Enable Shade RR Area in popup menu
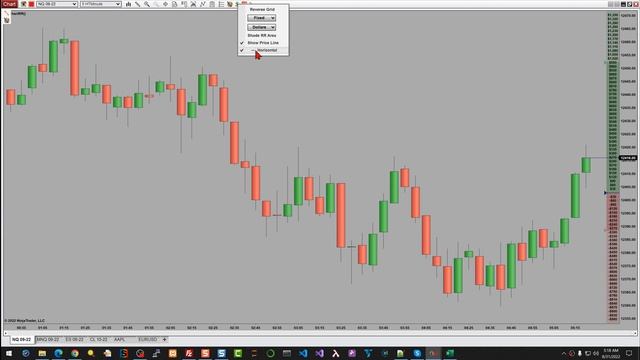This screenshot has width=640, height=360. (x=263, y=36)
